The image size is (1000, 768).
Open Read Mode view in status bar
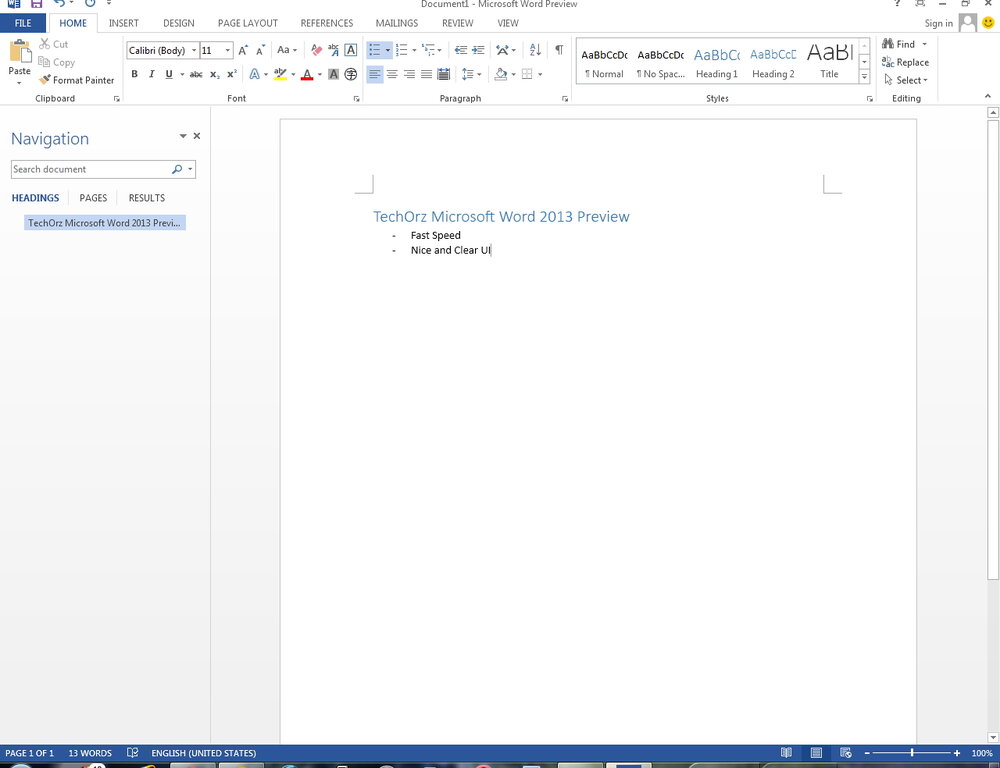[786, 753]
